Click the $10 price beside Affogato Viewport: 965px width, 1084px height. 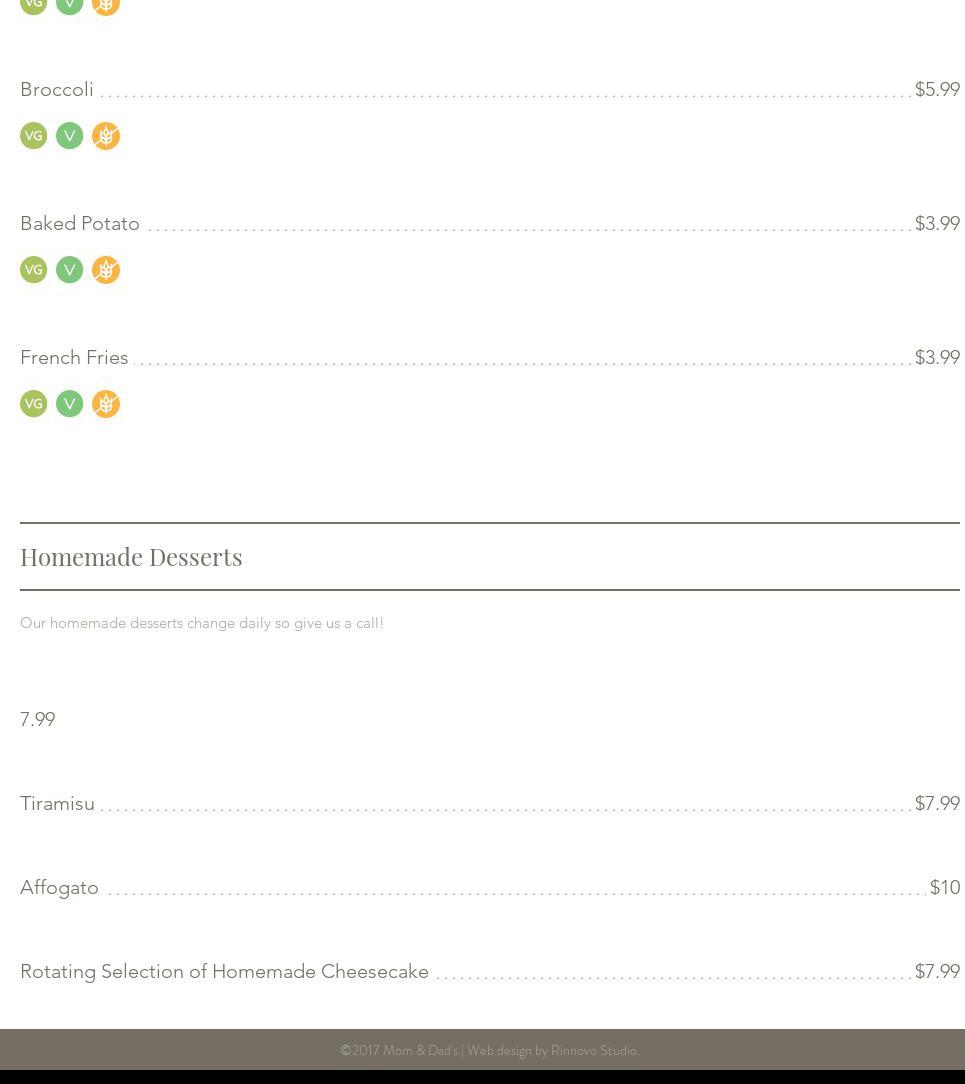click(944, 887)
